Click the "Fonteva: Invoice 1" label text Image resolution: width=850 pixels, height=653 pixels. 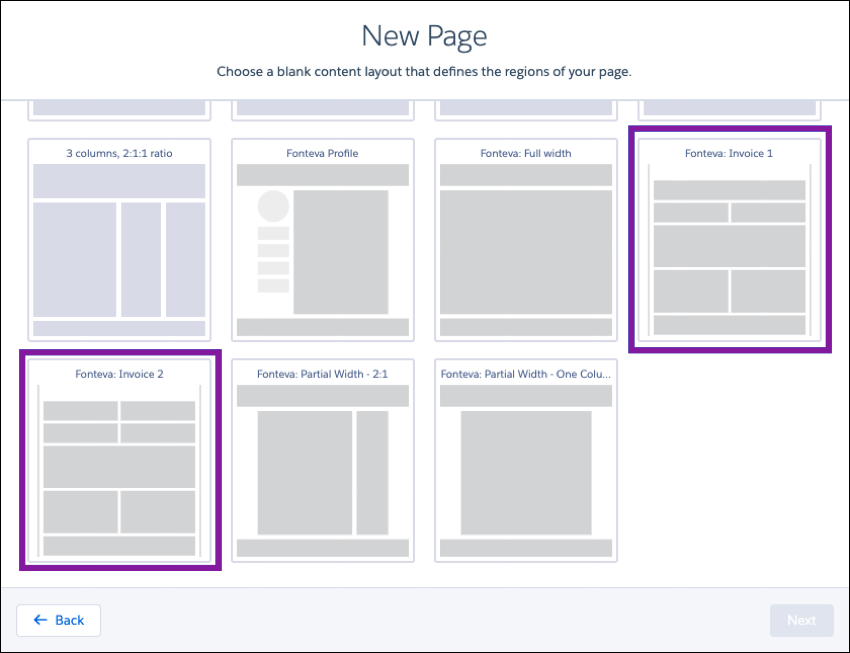click(729, 153)
